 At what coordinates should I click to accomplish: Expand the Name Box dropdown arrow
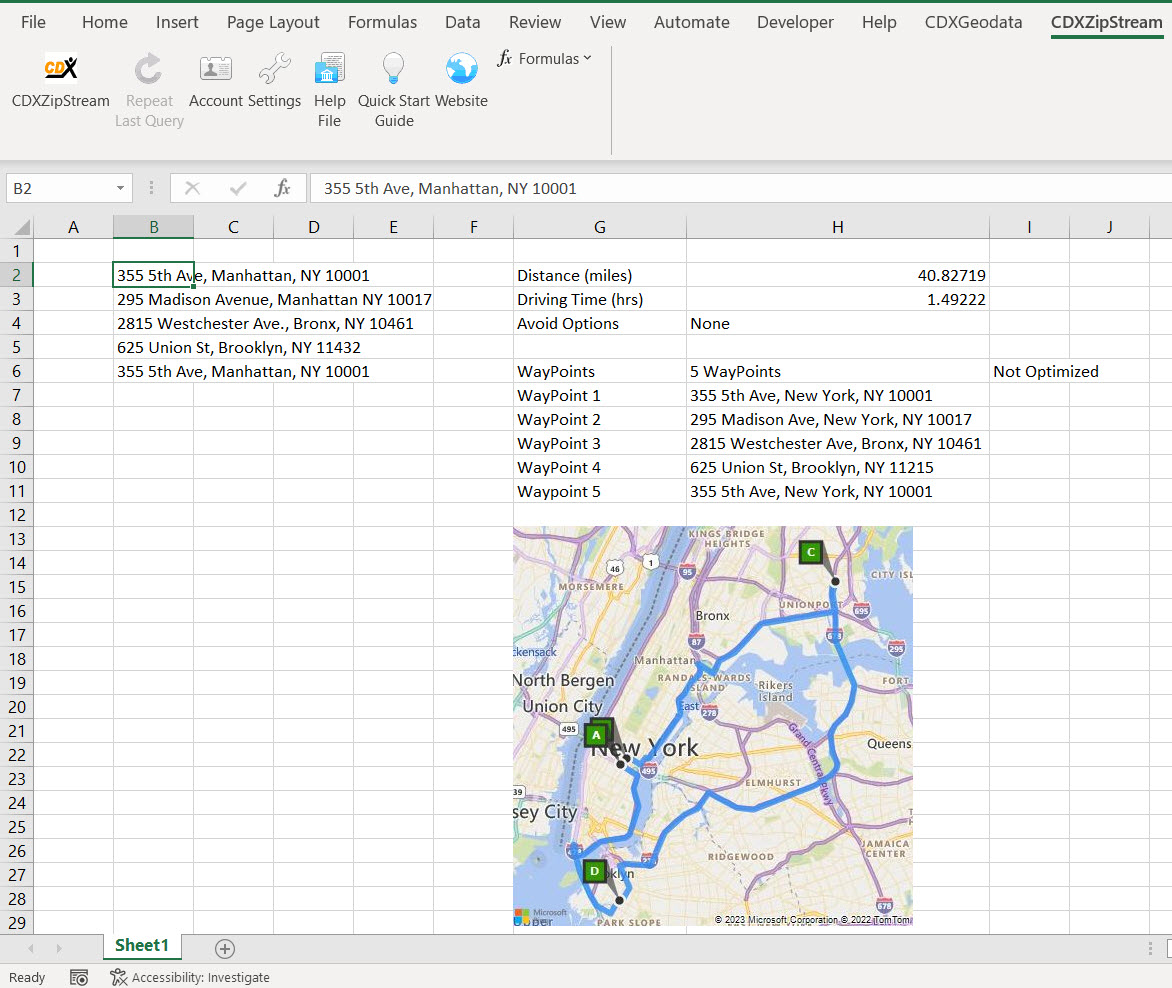tap(120, 188)
